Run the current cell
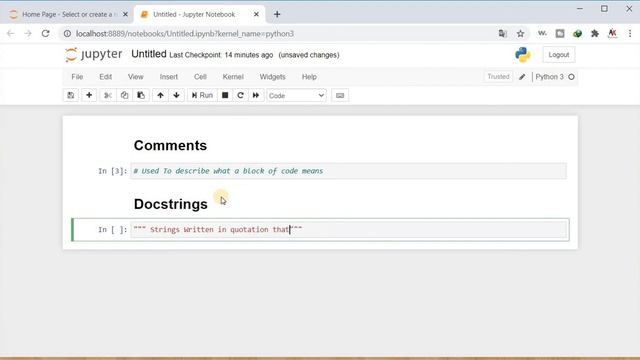Viewport: 640px width, 360px height. tap(202, 96)
